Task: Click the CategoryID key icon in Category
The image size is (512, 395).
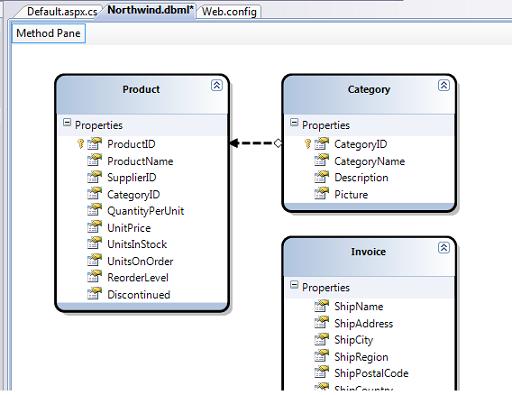Action: point(308,144)
